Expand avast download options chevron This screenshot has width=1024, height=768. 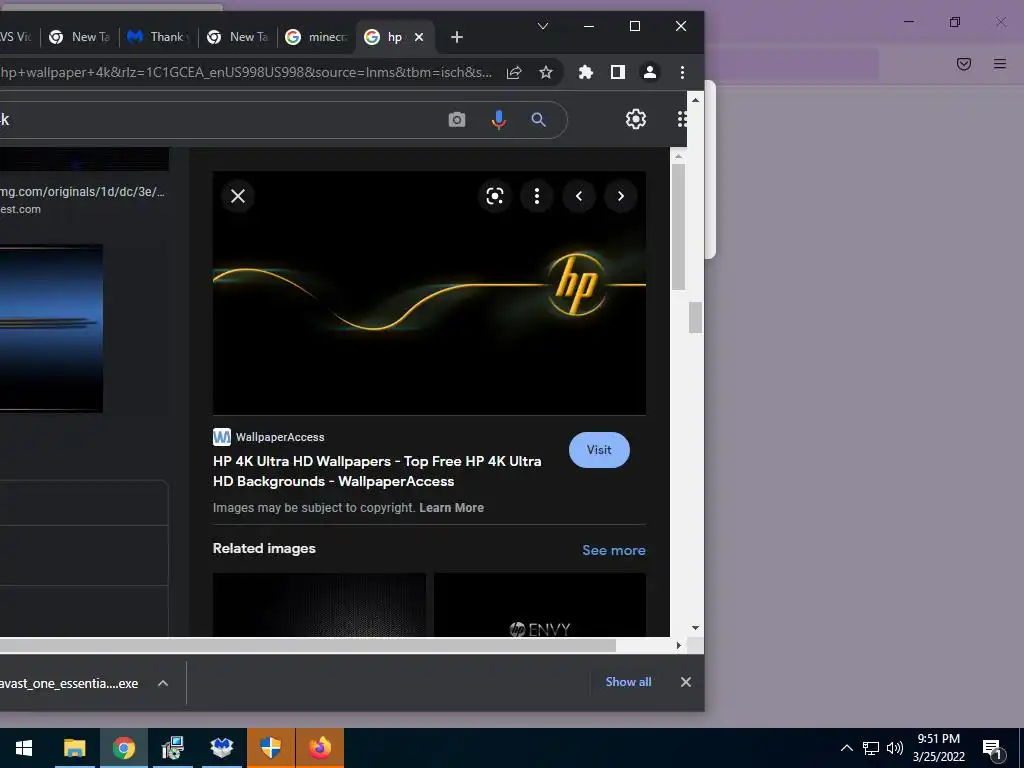(x=163, y=683)
